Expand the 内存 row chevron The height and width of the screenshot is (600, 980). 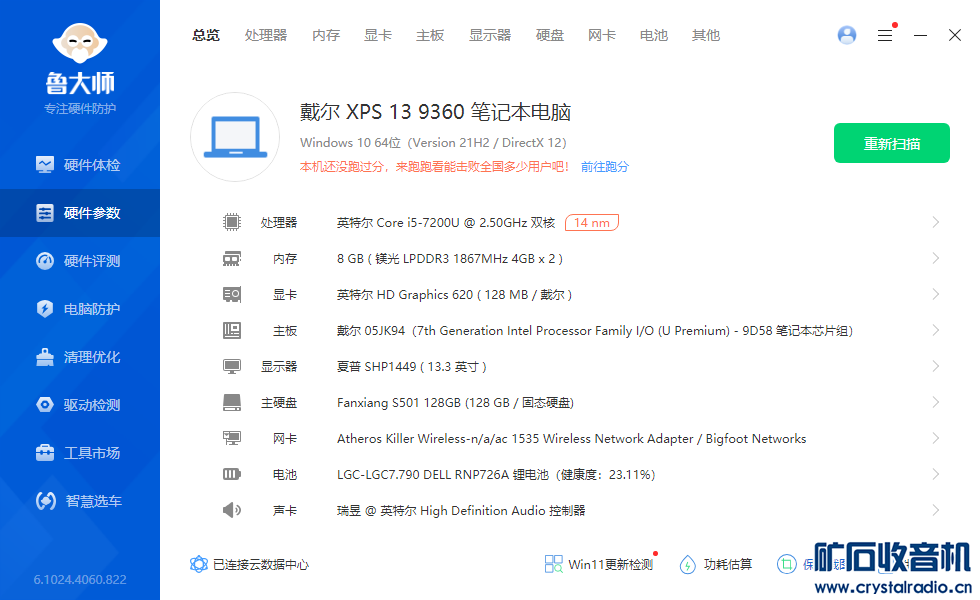point(936,258)
